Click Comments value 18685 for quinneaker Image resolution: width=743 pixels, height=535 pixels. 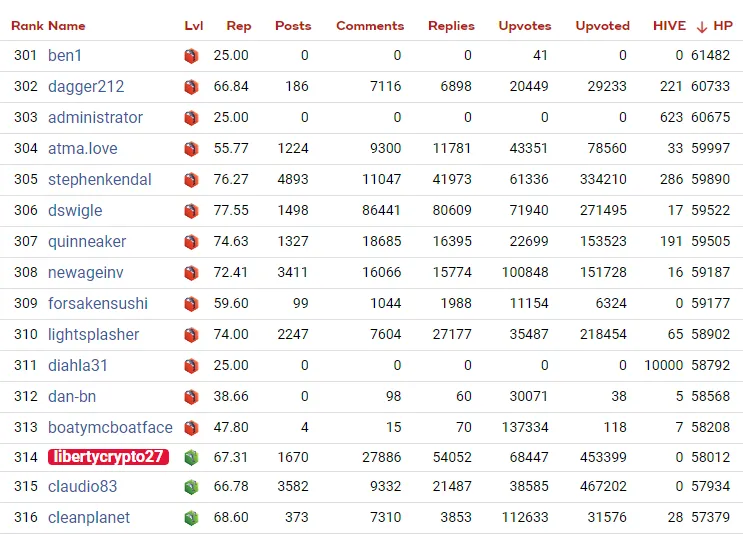(381, 241)
